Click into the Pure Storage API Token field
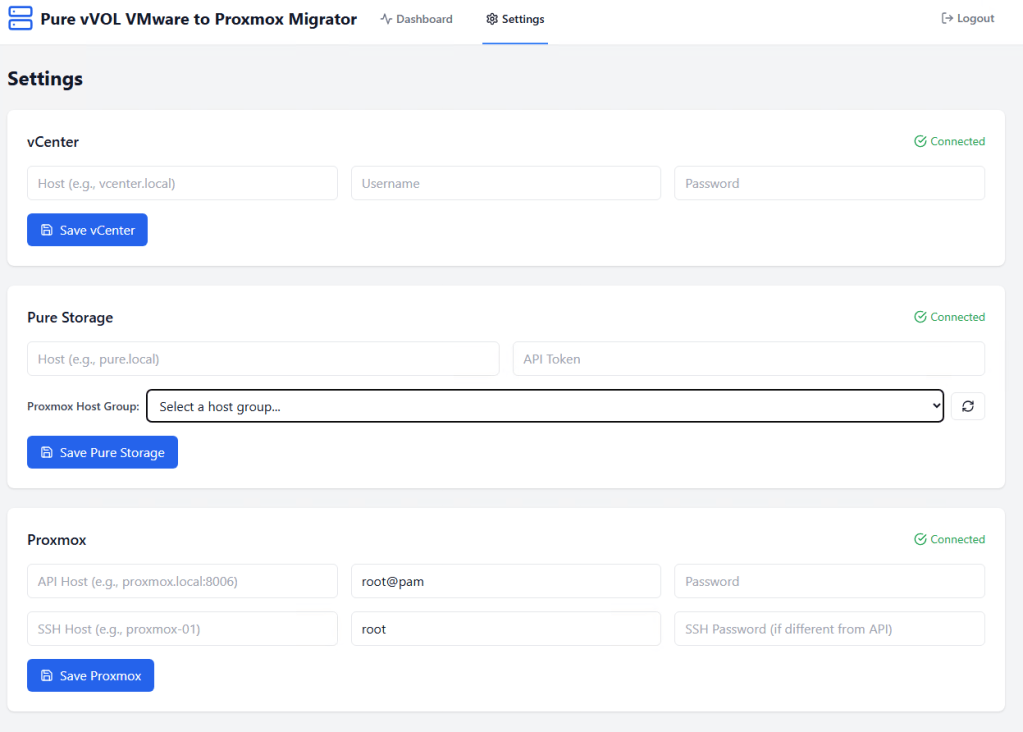Screen dimensions: 1023x732 pos(748,359)
